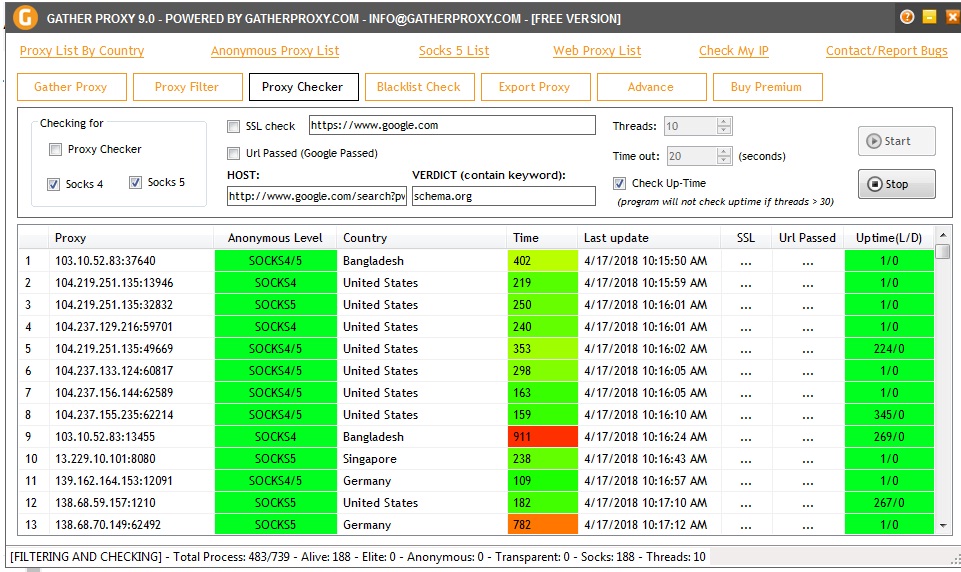961x572 pixels.
Task: Open the Blacklist Check tab
Action: click(419, 87)
